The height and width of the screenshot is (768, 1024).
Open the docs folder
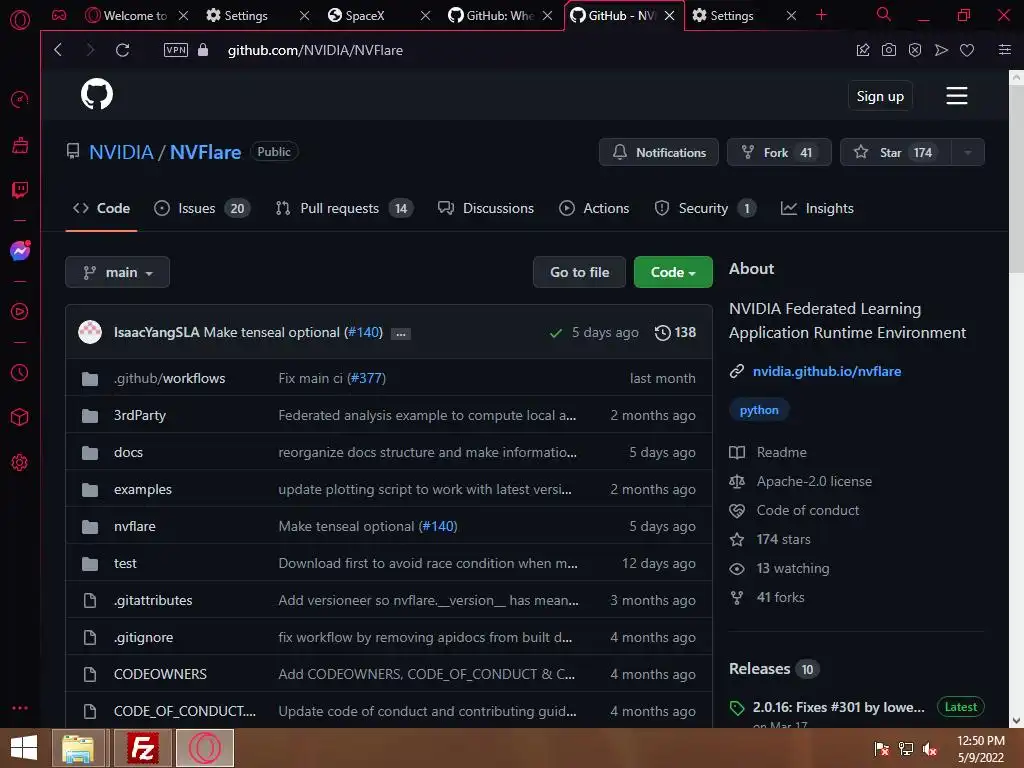(x=128, y=452)
